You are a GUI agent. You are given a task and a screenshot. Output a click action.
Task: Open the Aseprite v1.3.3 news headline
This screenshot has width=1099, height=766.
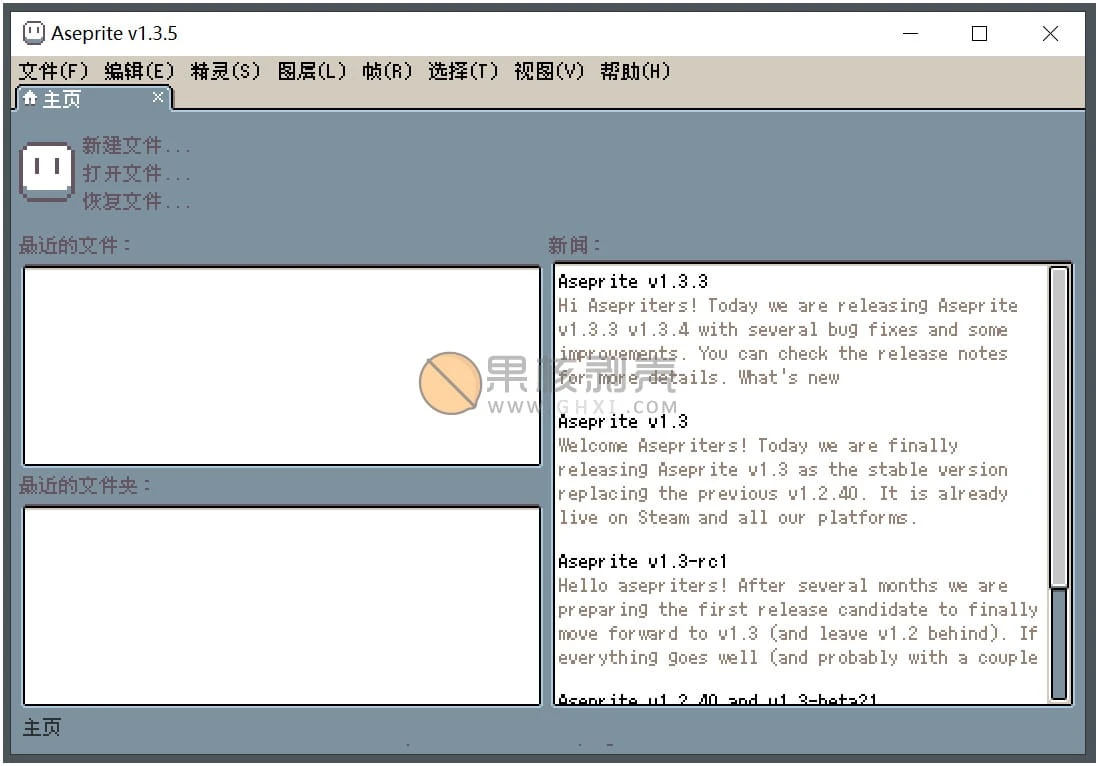633,282
